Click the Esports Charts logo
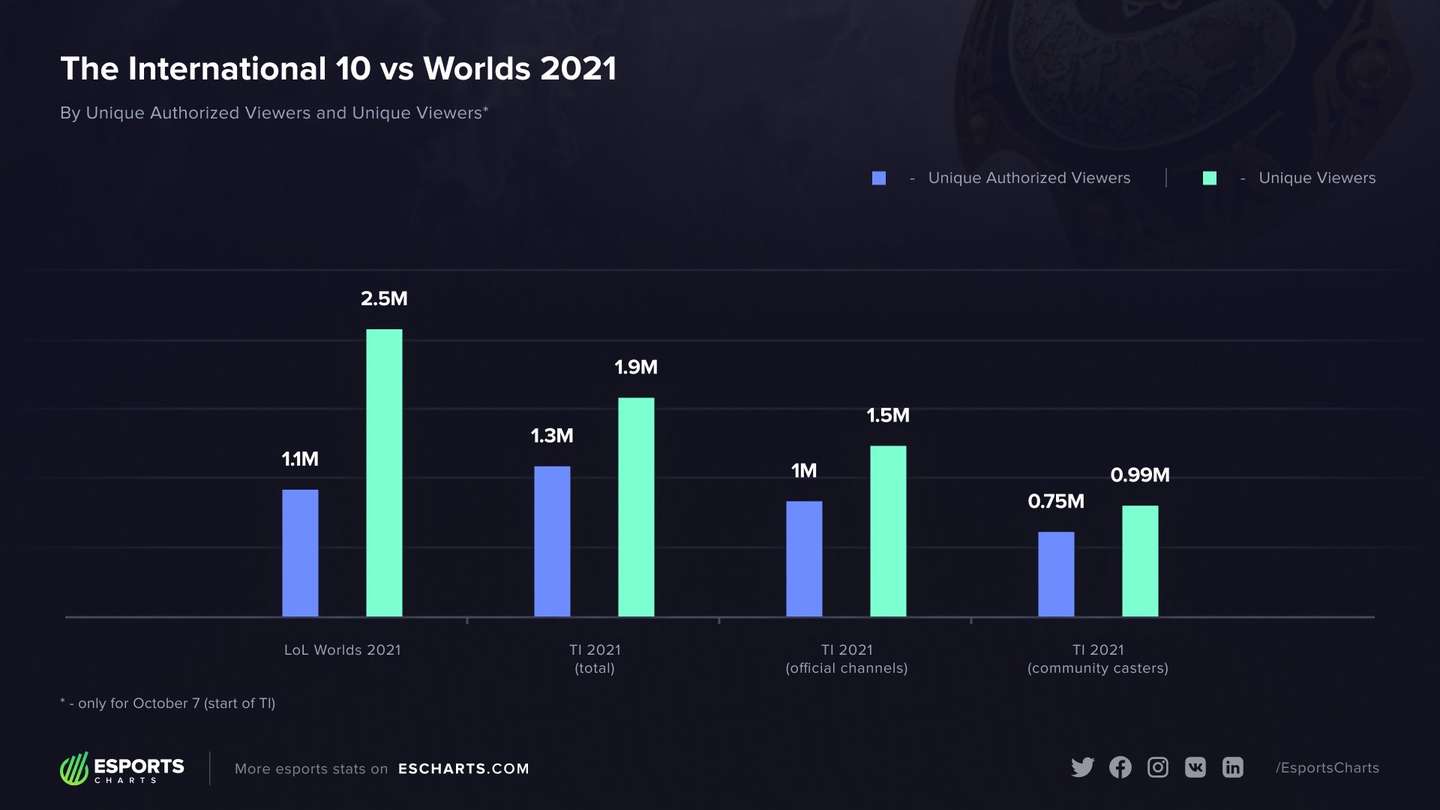This screenshot has width=1440, height=810. 122,768
